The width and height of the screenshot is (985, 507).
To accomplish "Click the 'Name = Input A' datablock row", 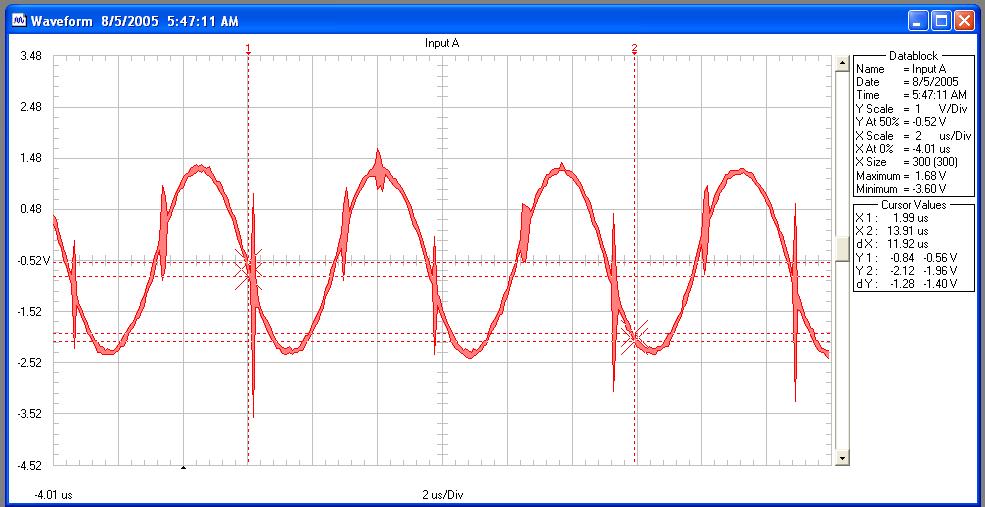I will (x=901, y=69).
